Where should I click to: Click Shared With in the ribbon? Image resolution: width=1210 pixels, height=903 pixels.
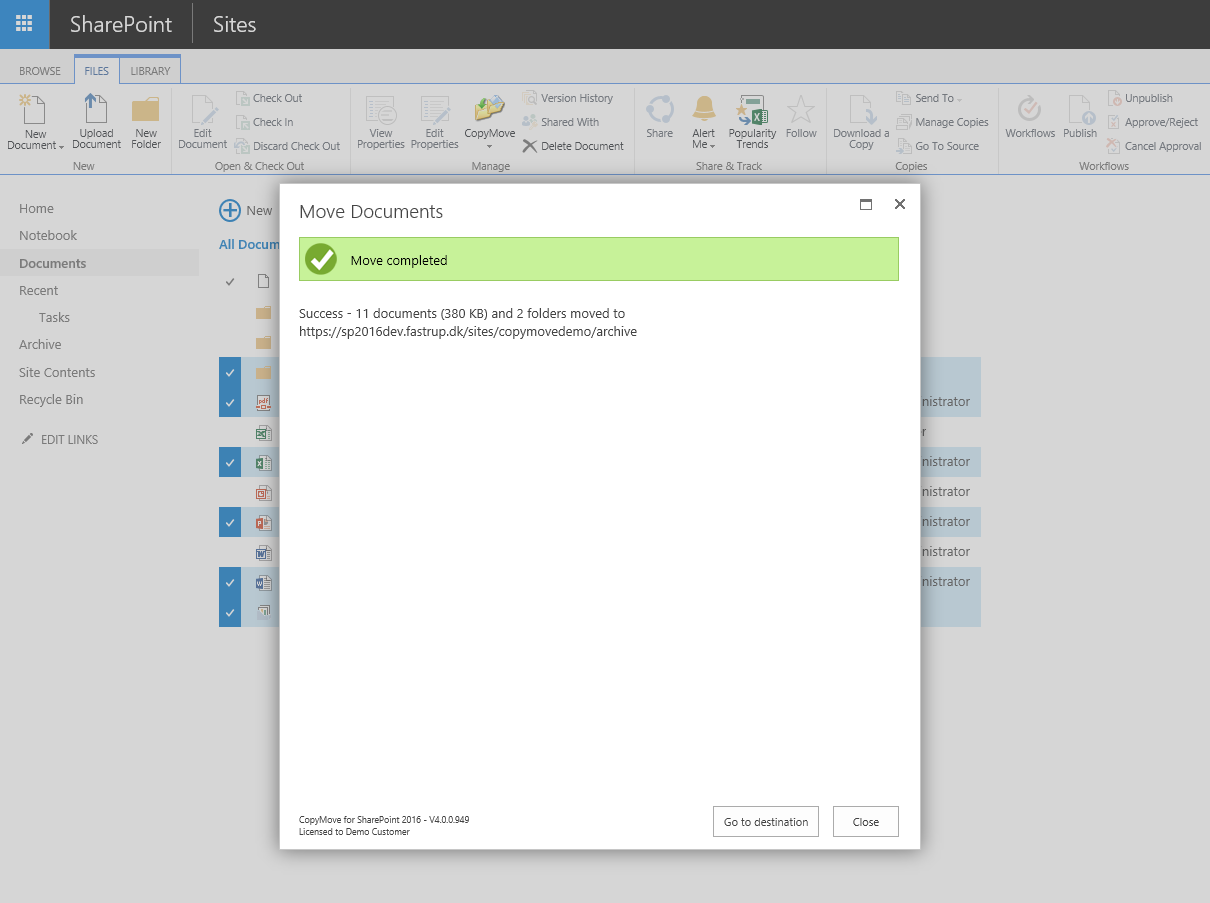pos(560,122)
